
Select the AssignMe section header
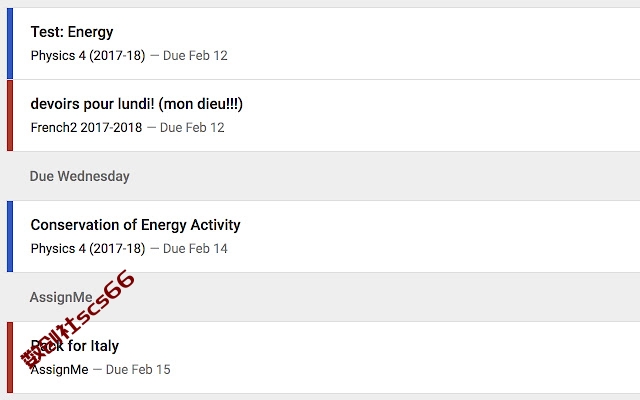tap(61, 297)
